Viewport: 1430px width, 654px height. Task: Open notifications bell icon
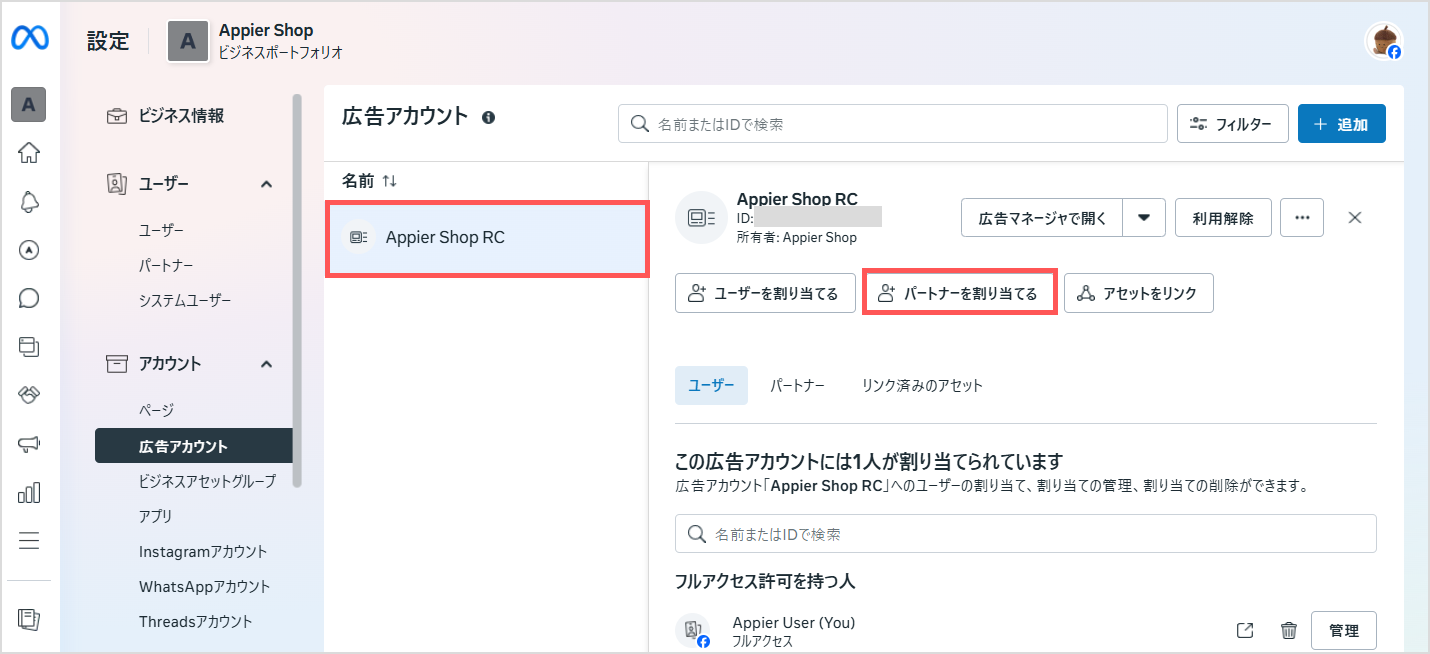(29, 202)
